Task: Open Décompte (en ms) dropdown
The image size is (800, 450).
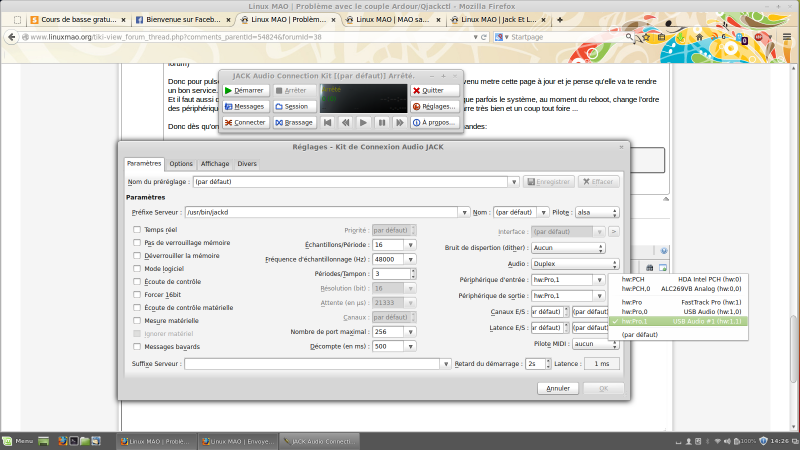Action: [411, 346]
